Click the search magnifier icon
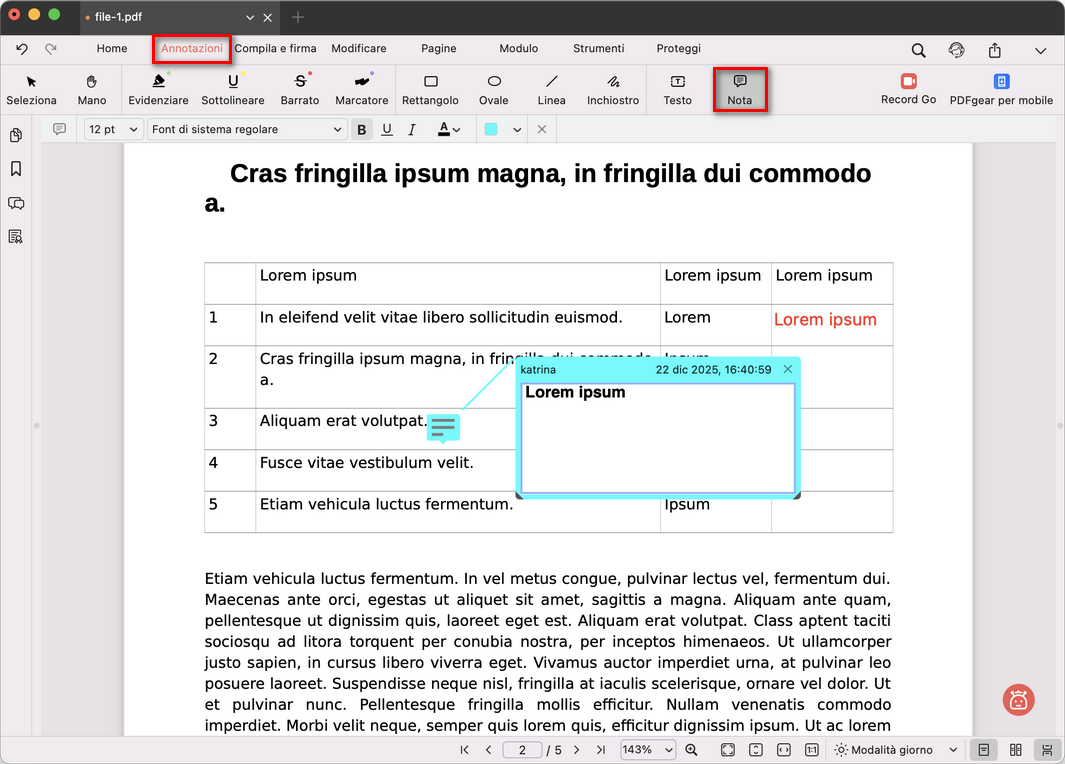1065x764 pixels. [x=918, y=50]
